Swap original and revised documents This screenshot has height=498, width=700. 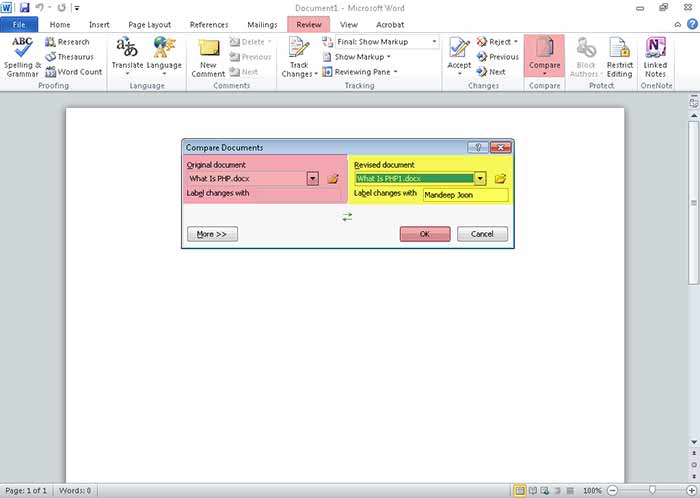(x=347, y=217)
